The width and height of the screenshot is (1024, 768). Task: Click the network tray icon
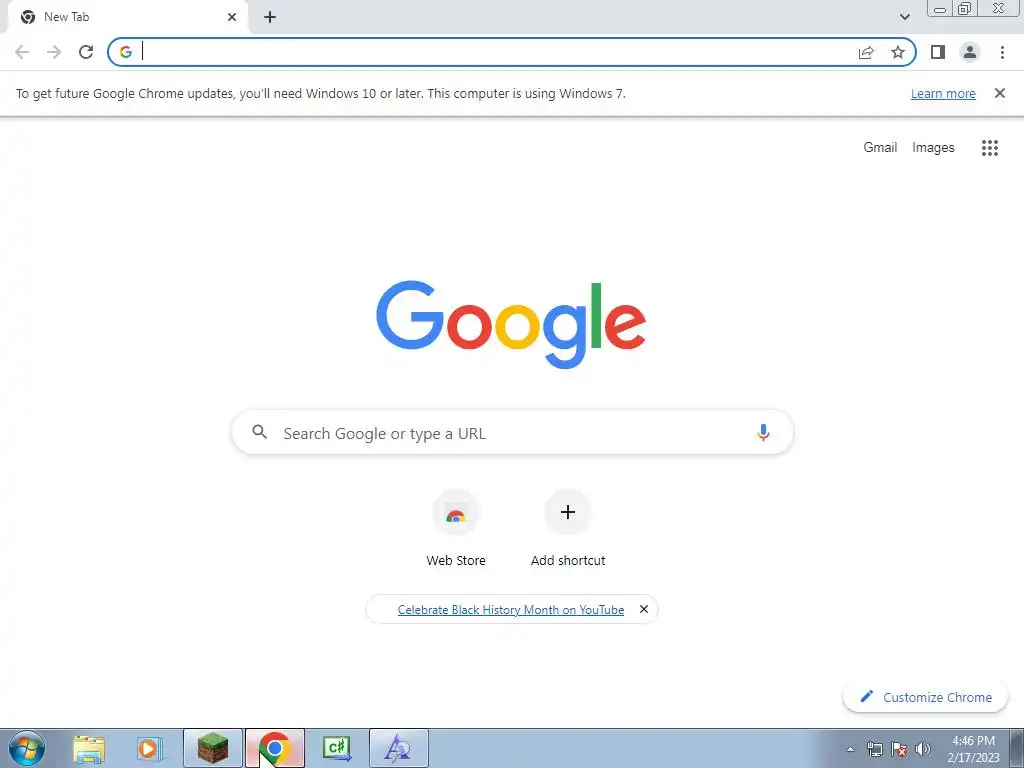click(874, 749)
